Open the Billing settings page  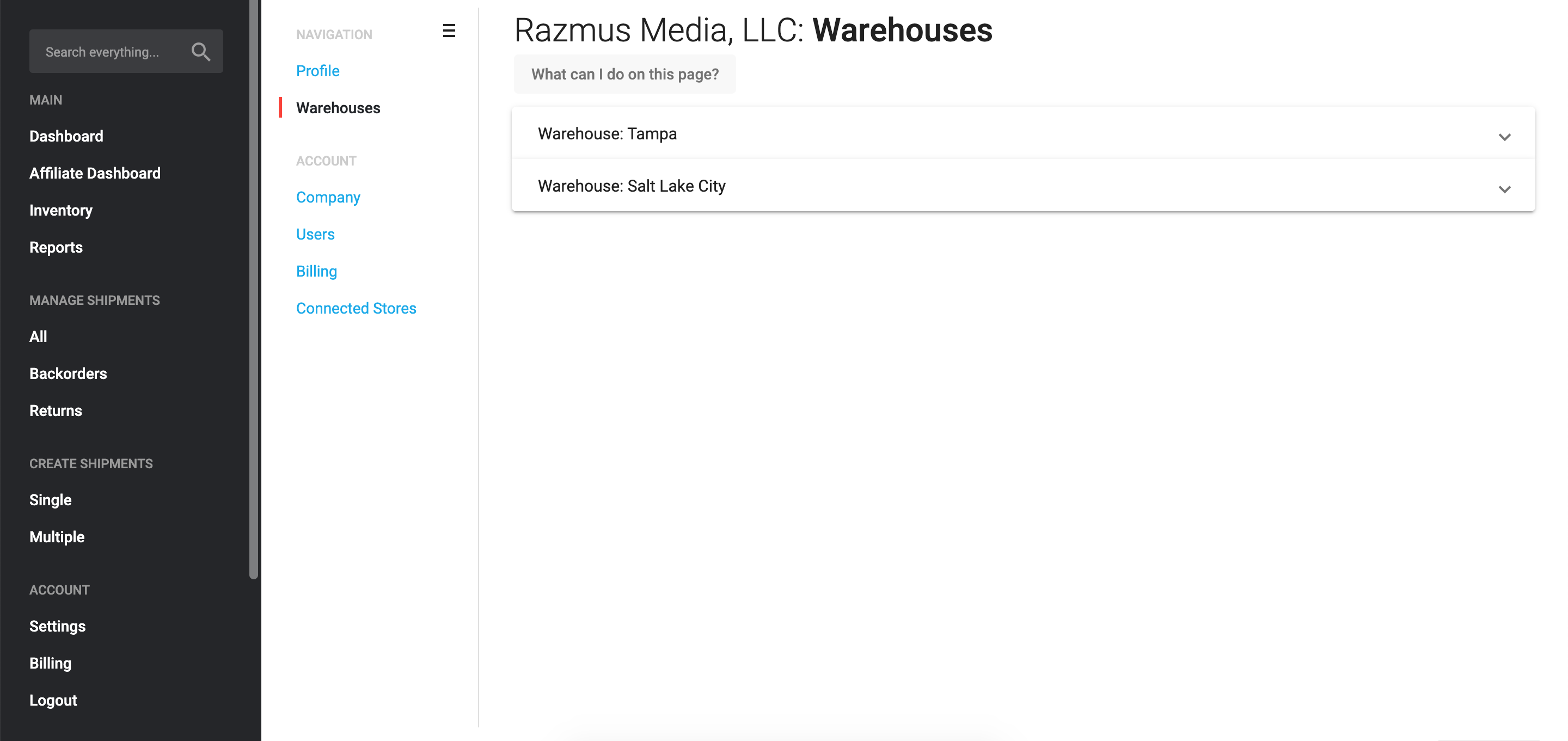click(x=316, y=271)
